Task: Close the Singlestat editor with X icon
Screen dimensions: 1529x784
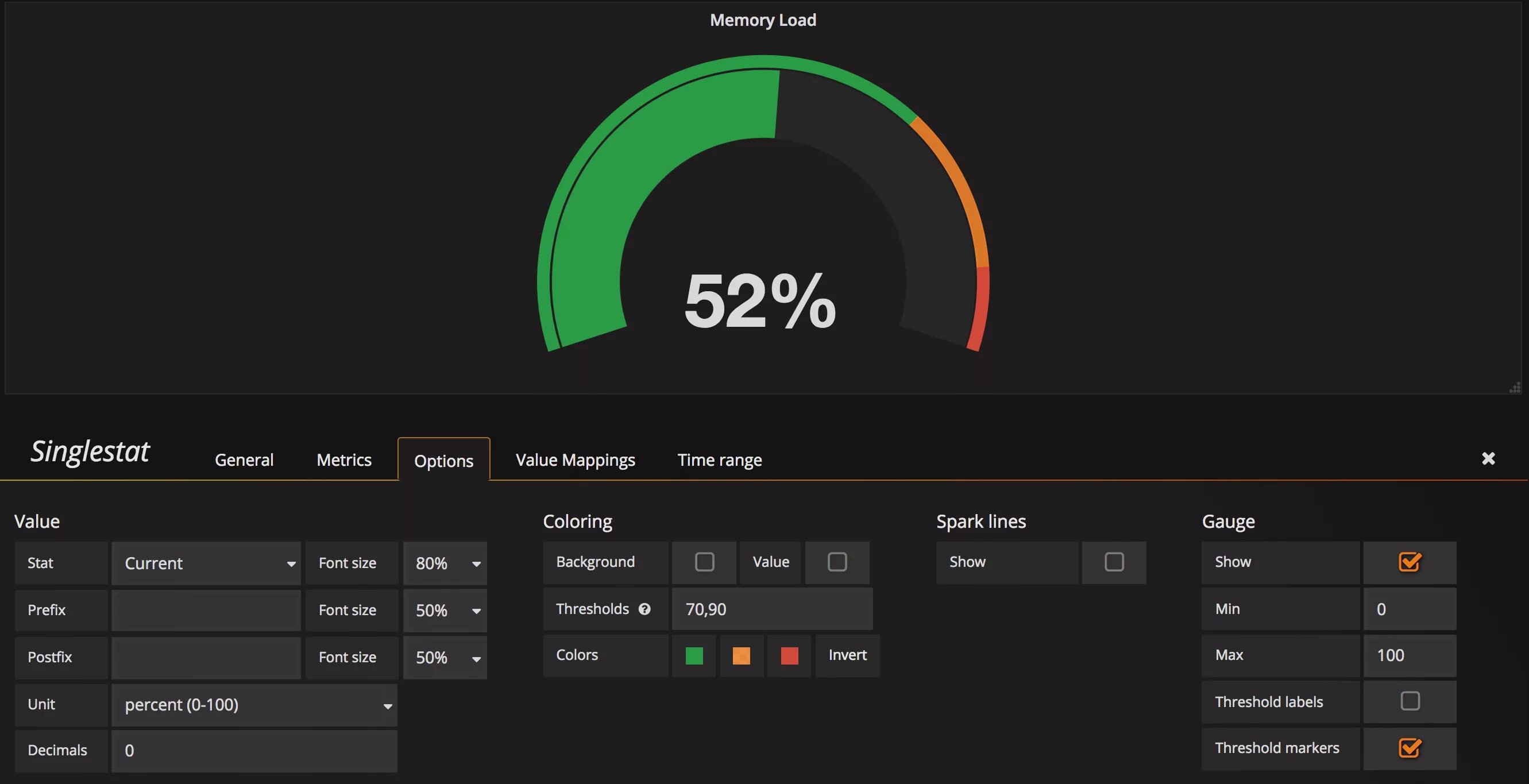Action: tap(1488, 458)
